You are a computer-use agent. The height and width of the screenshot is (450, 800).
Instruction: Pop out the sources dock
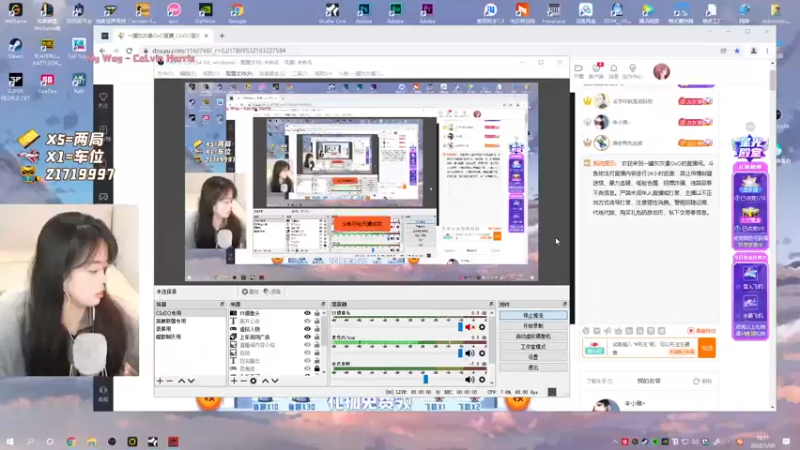tap(323, 304)
